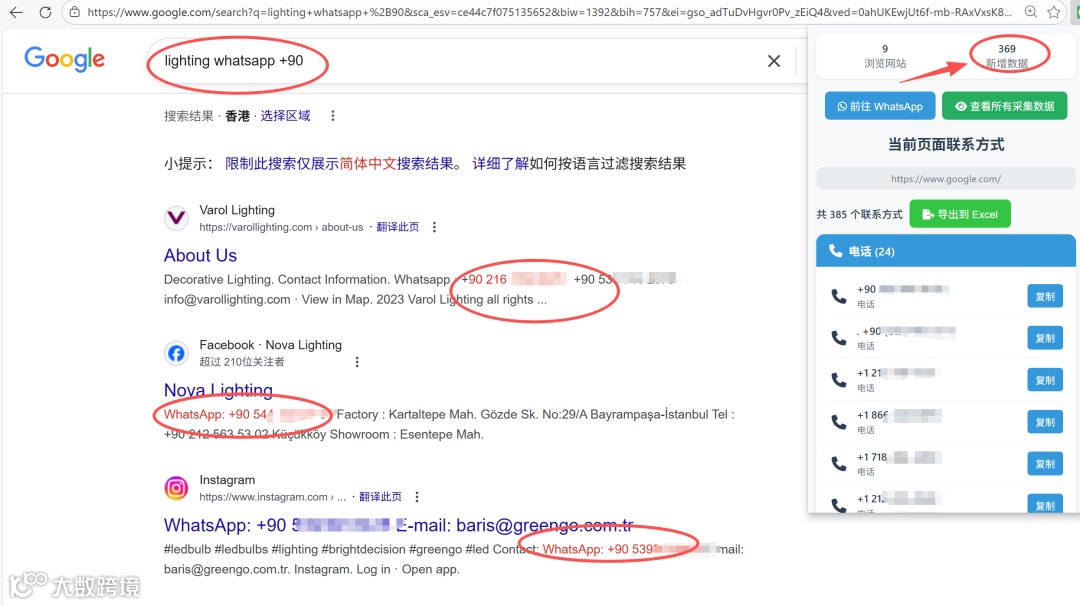Click the 选择区域 region link
This screenshot has height=606, width=1080.
point(285,116)
